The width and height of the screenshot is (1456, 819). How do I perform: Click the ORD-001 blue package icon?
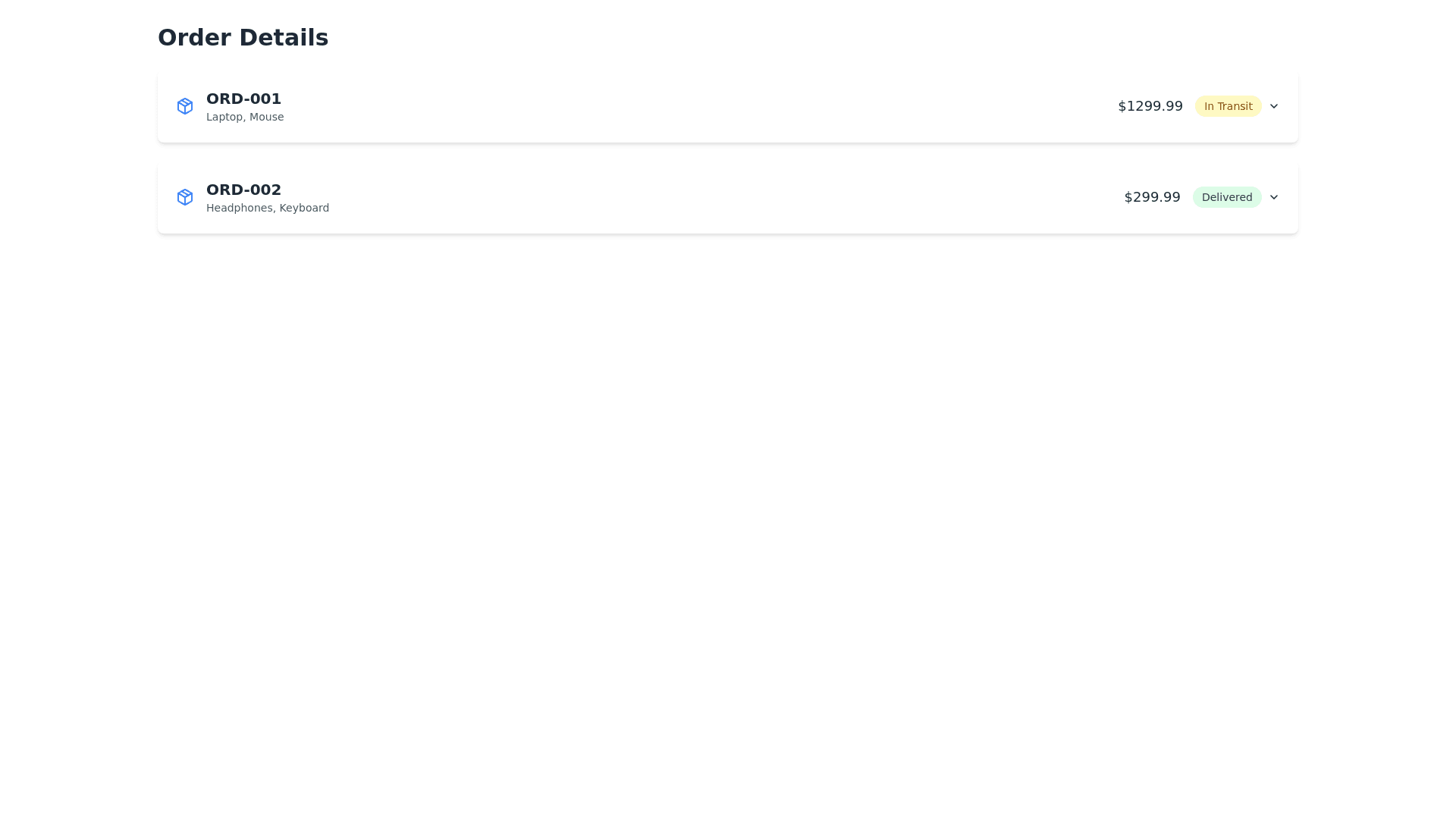pyautogui.click(x=184, y=106)
